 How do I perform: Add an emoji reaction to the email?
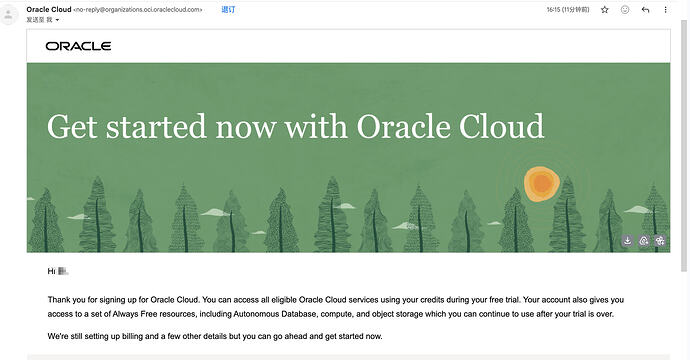pos(625,10)
